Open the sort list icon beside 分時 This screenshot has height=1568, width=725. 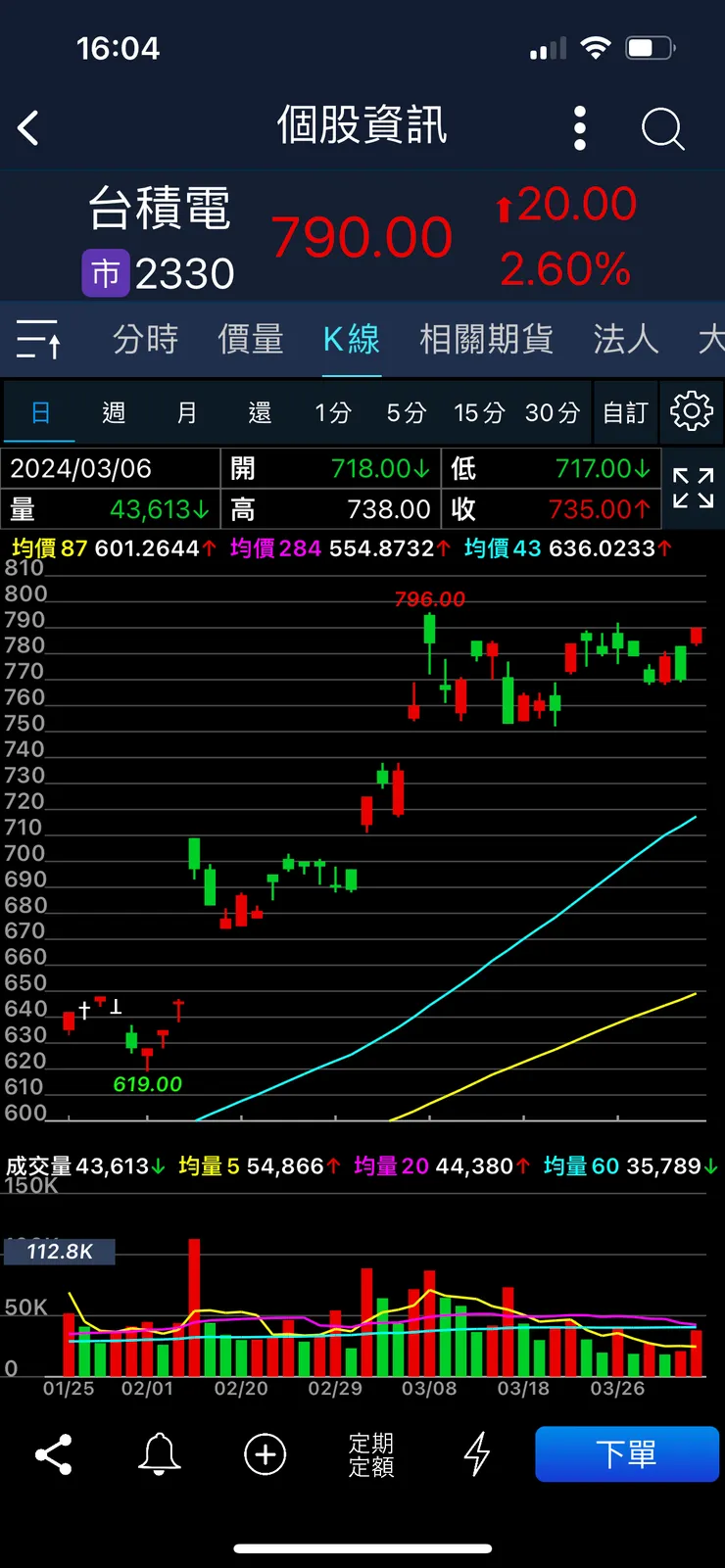39,340
